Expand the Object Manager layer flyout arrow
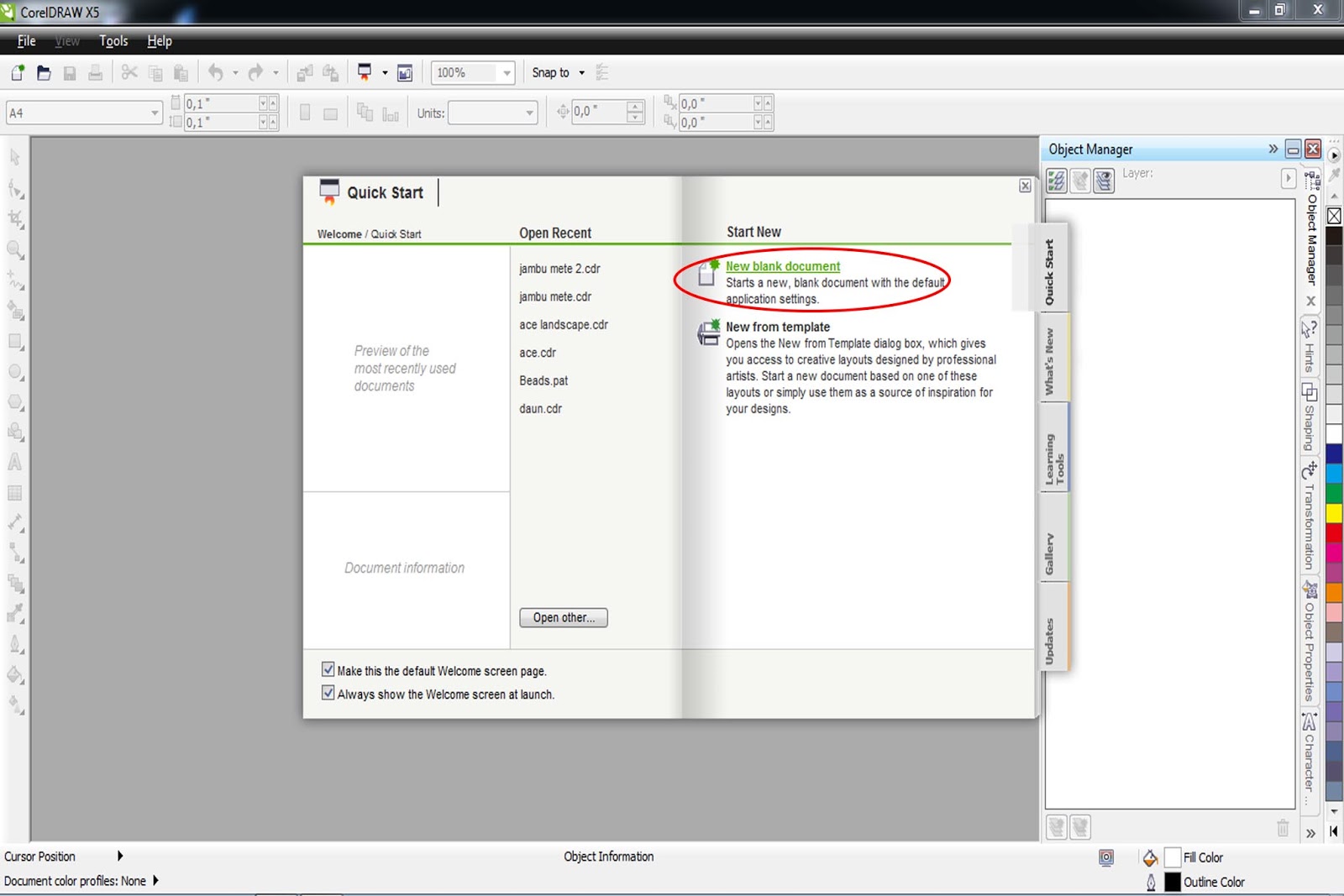 1289,178
